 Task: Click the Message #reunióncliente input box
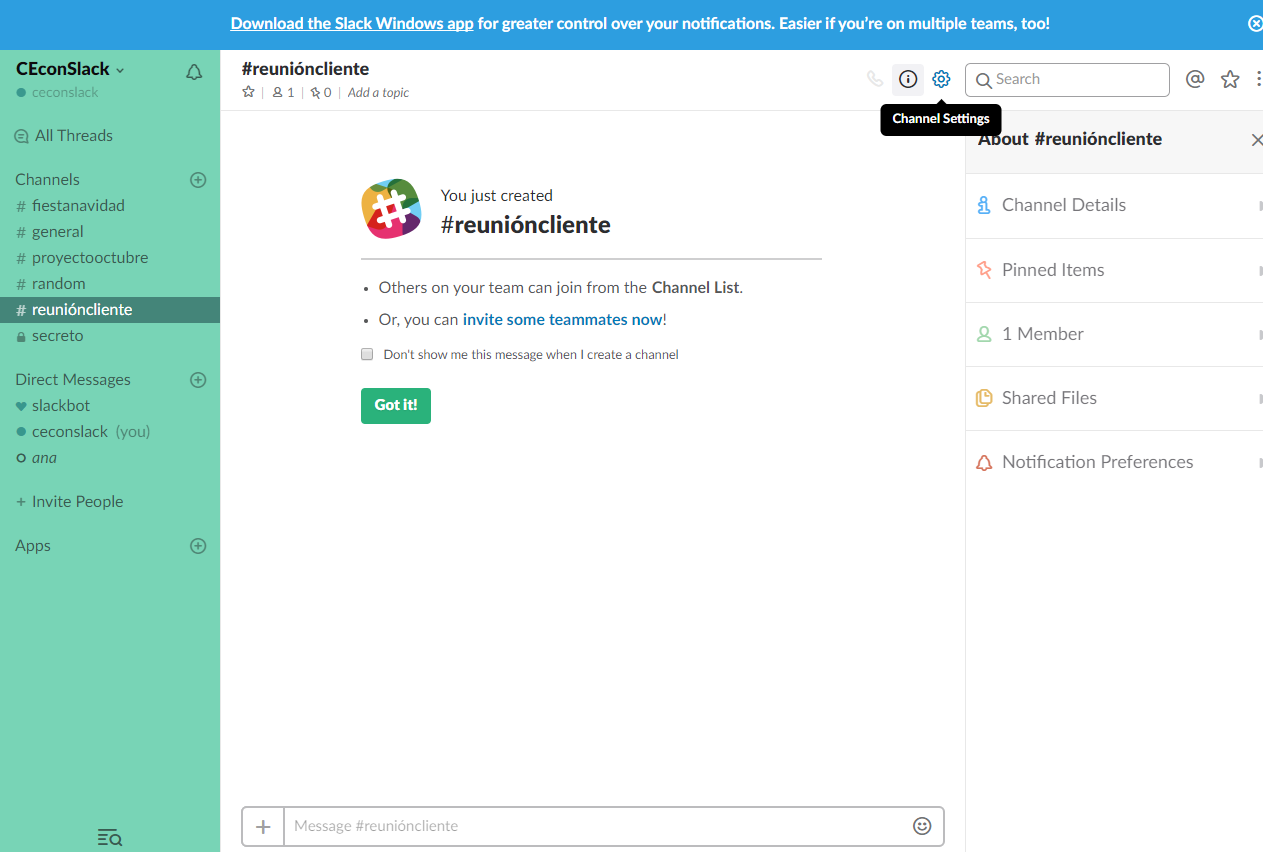(597, 826)
